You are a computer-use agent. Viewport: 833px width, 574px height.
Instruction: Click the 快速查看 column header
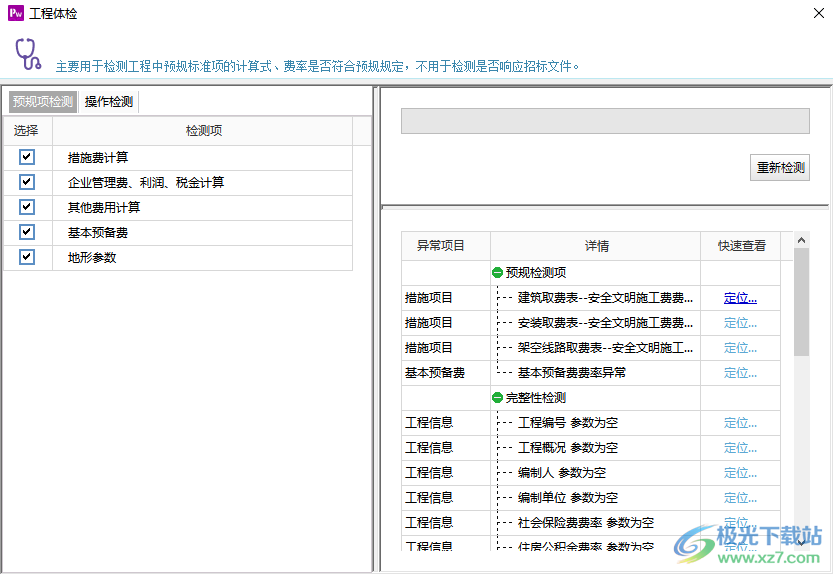[x=741, y=246]
